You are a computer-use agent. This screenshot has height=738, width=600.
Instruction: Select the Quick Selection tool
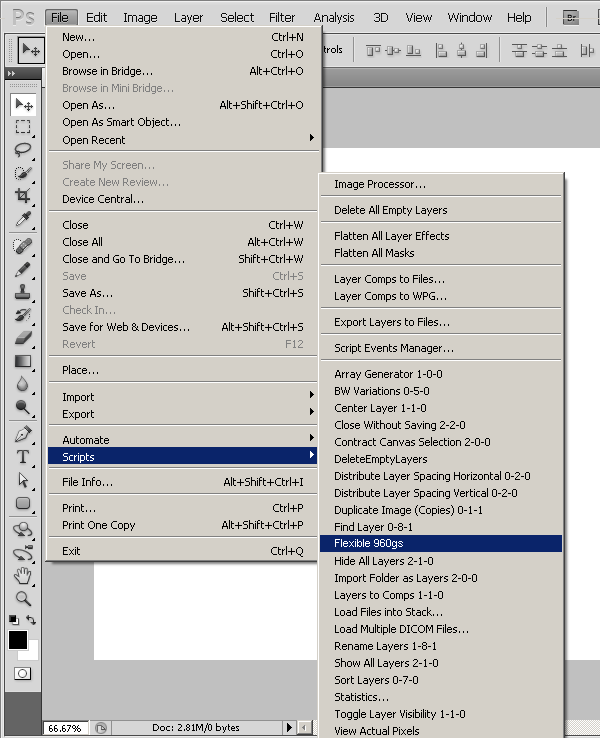coord(23,173)
